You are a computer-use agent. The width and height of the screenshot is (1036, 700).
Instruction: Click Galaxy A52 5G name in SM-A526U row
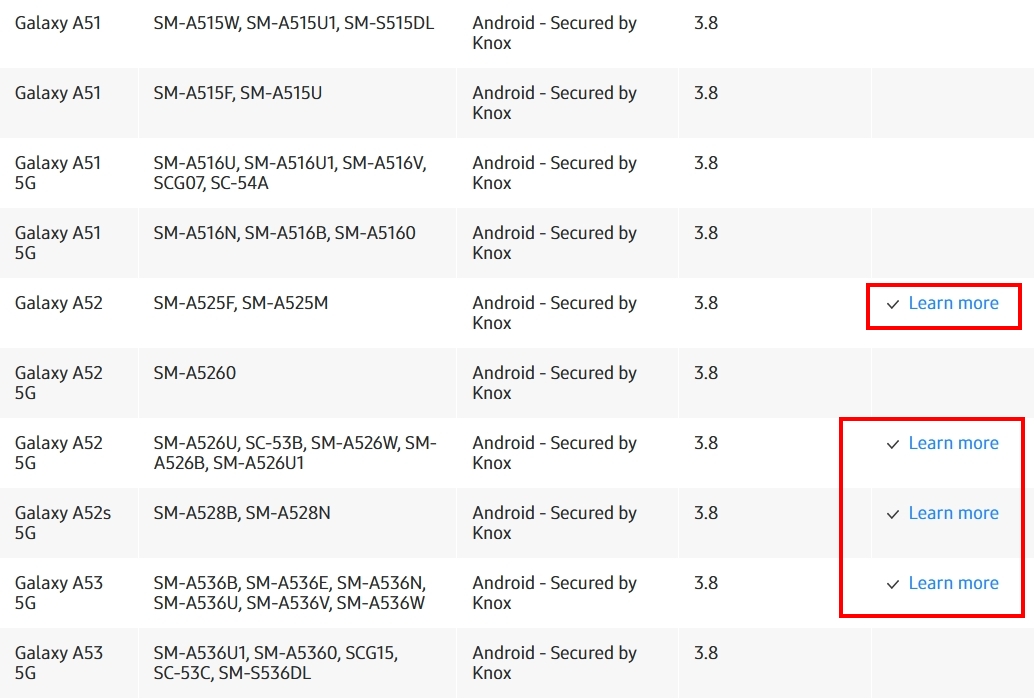59,453
